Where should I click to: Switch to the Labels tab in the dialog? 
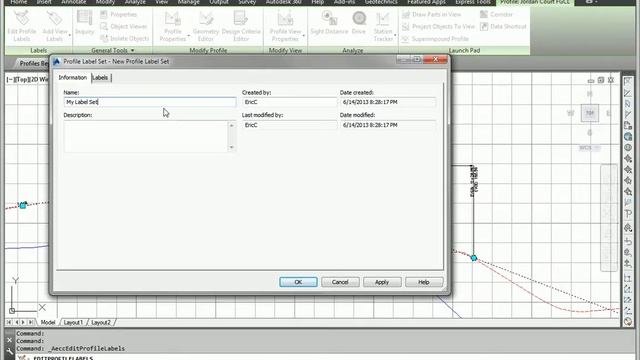(x=100, y=78)
